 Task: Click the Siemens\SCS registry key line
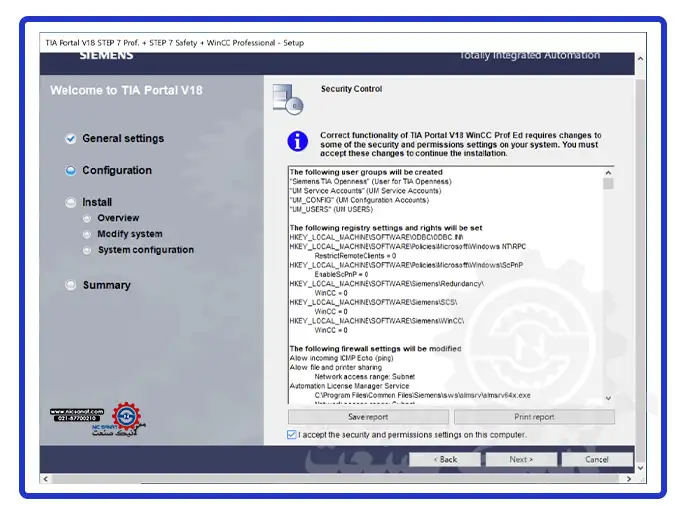point(374,302)
